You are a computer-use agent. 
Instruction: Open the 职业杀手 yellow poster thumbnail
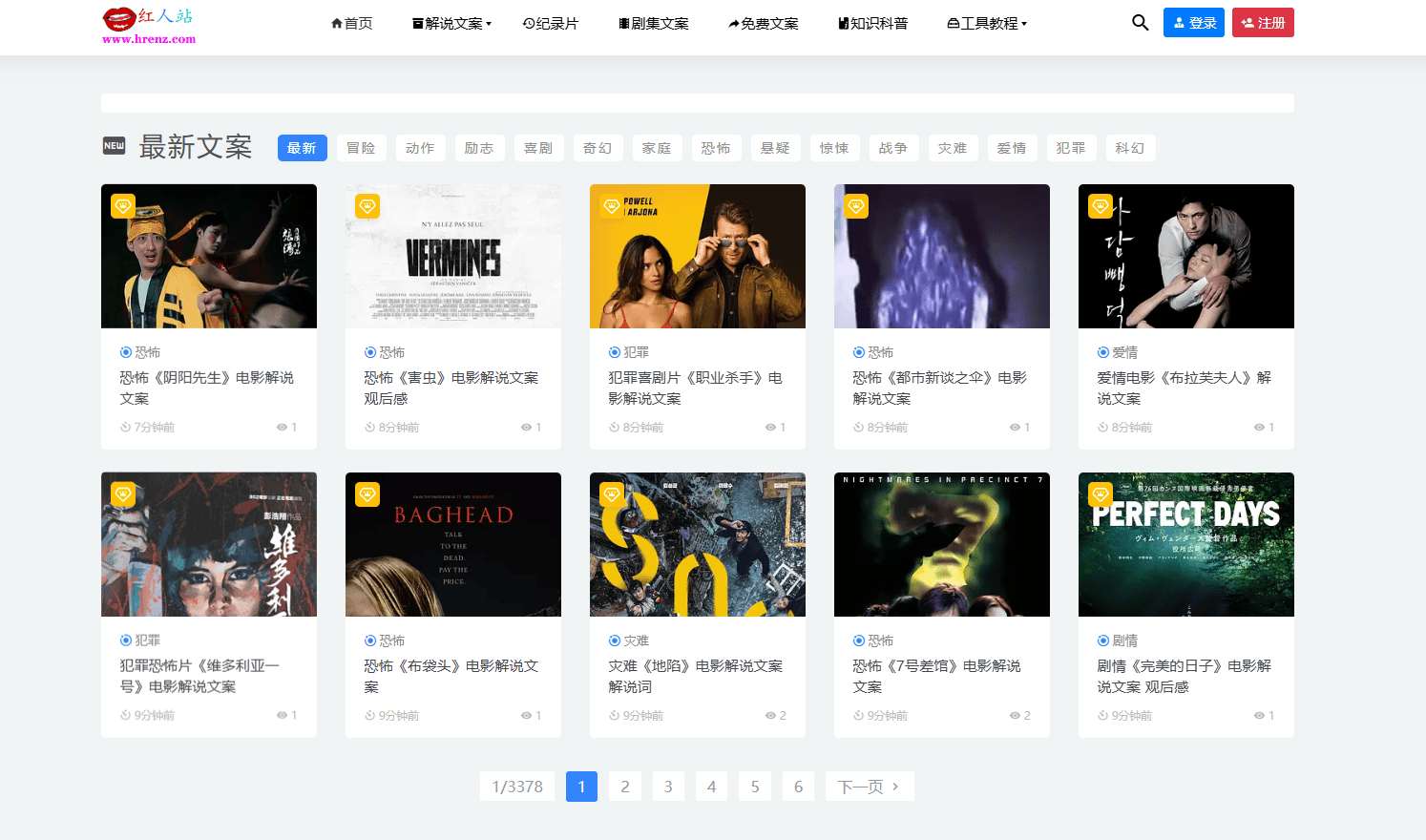click(698, 256)
